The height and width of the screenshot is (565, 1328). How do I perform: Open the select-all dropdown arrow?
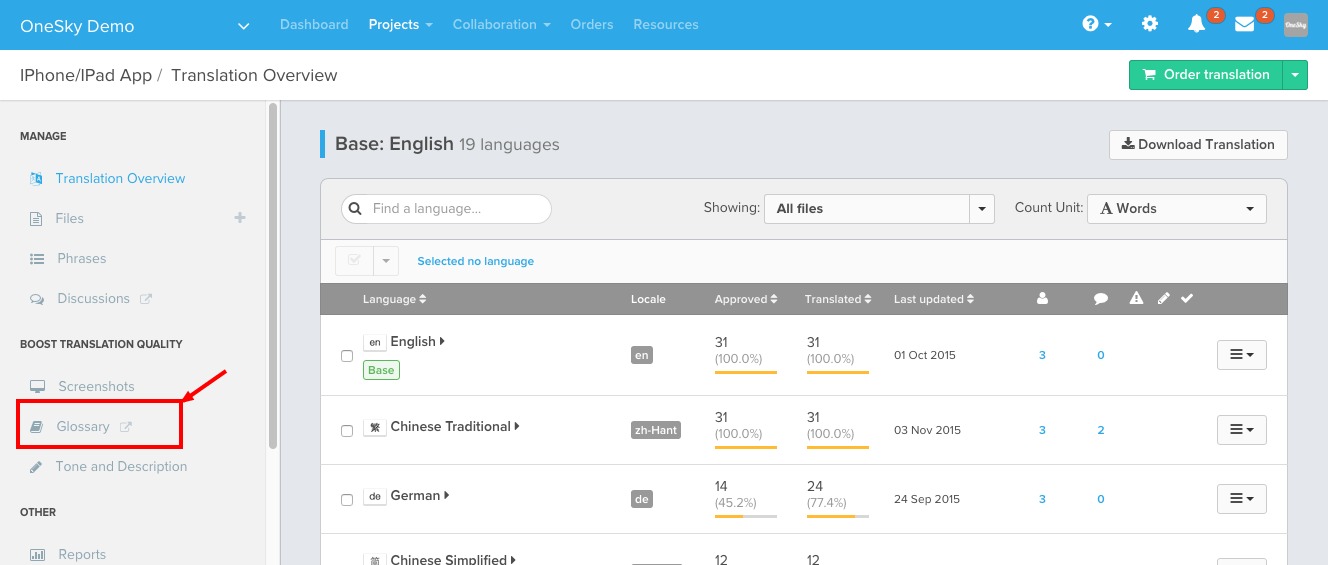[x=385, y=260]
